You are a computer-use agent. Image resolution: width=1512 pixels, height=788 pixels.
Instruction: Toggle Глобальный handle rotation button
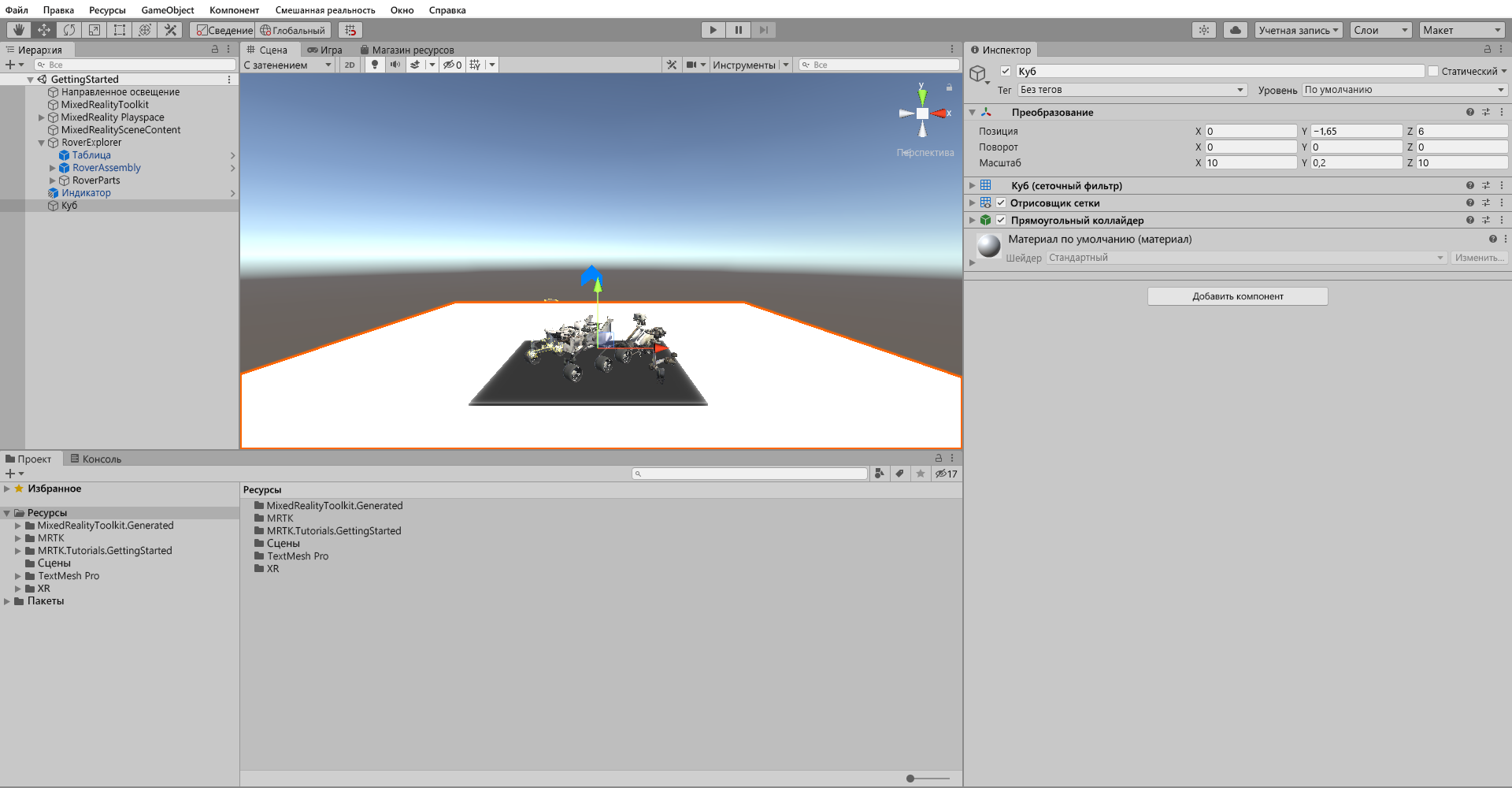292,30
